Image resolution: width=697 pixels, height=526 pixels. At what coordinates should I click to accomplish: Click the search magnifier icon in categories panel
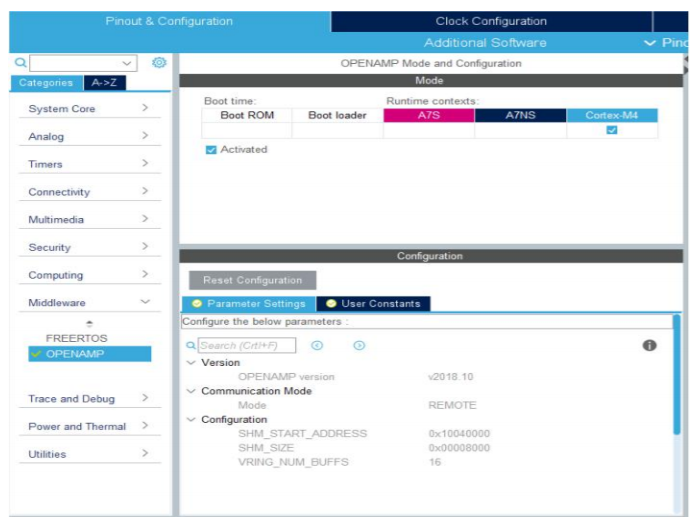point(20,62)
